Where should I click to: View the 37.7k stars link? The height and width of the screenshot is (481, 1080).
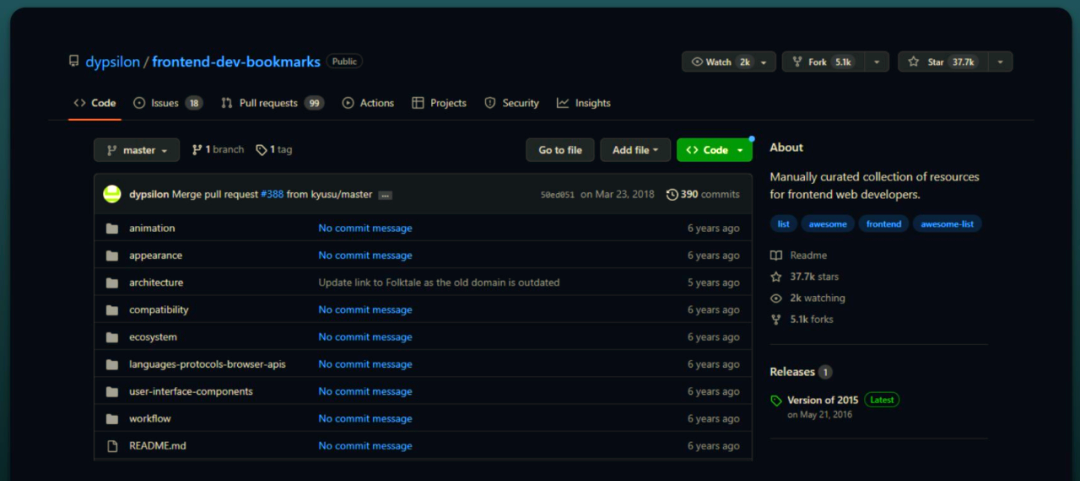[804, 277]
